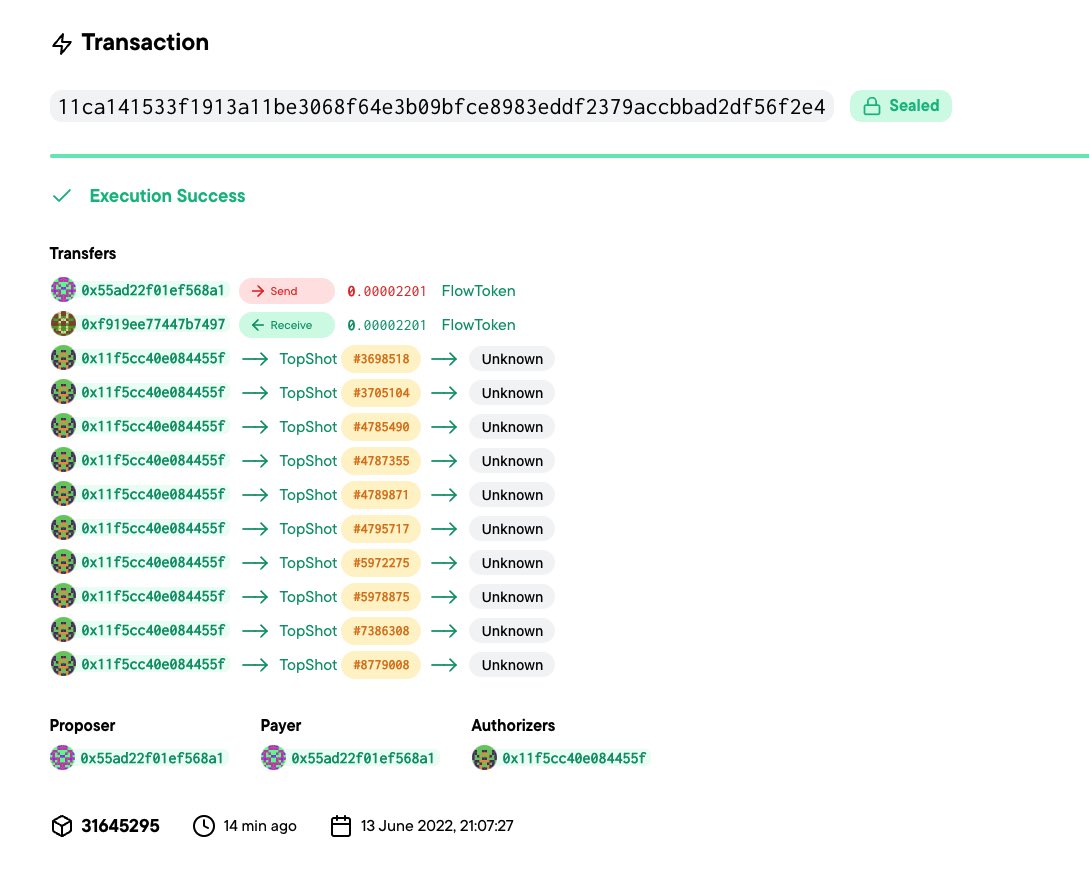Open sender address 0x55ad22f01ef568a1 in Transfers
The image size is (1089, 871).
click(153, 290)
